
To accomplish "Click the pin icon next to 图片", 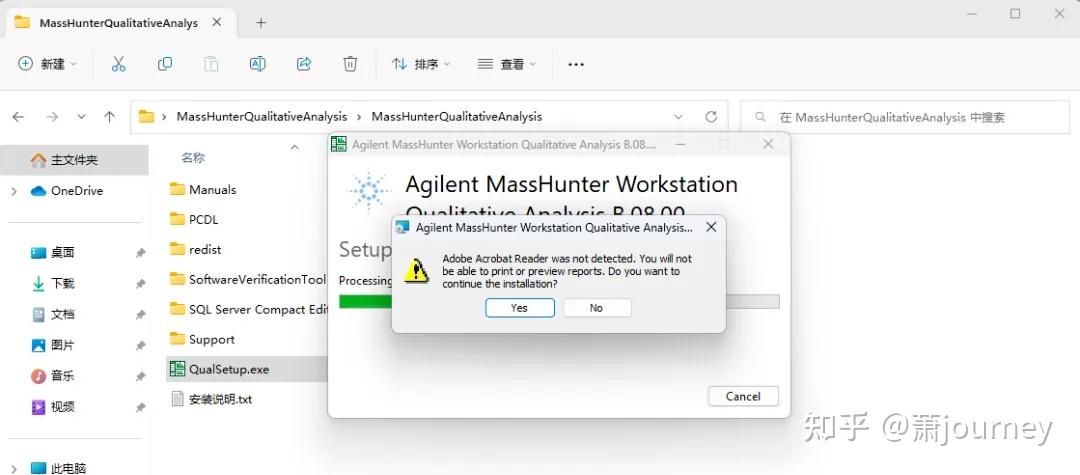I will tap(141, 346).
